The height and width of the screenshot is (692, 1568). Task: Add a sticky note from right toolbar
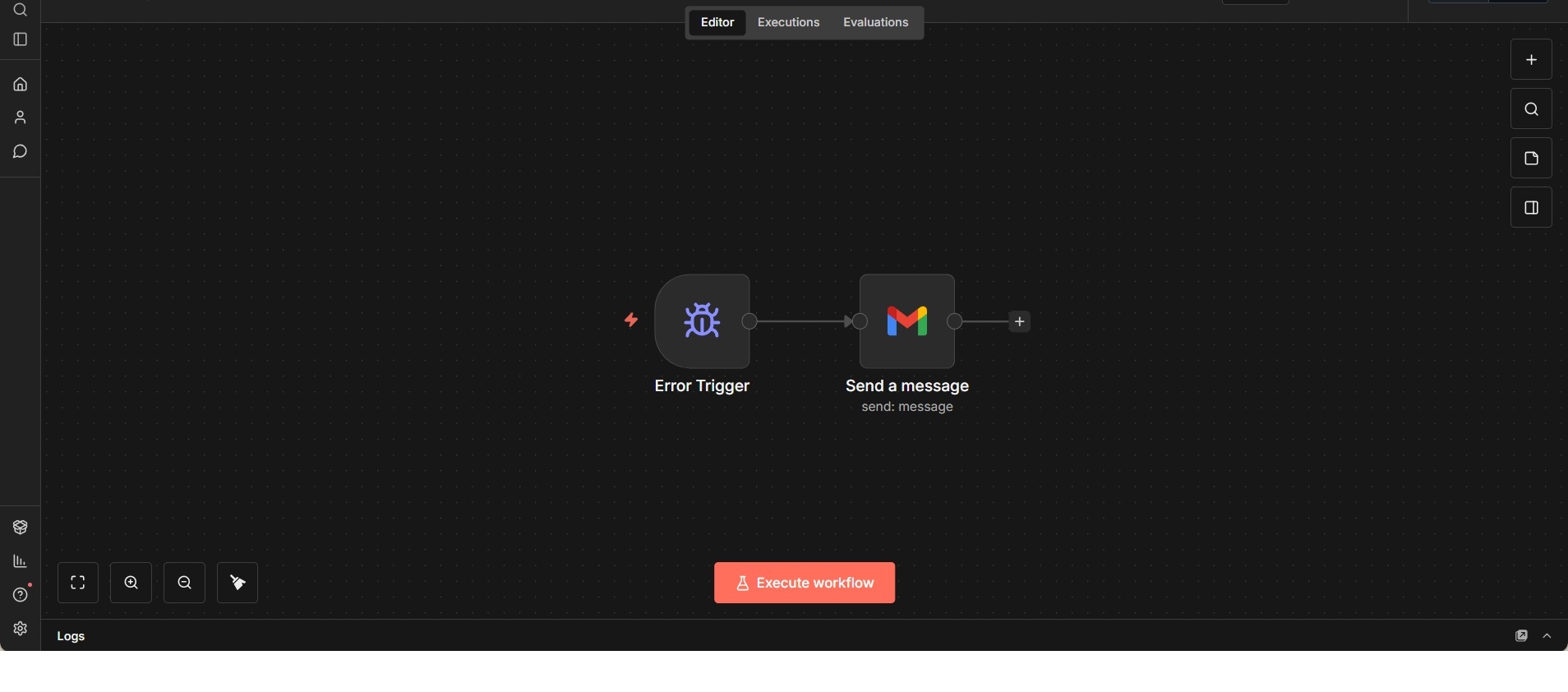coord(1531,159)
